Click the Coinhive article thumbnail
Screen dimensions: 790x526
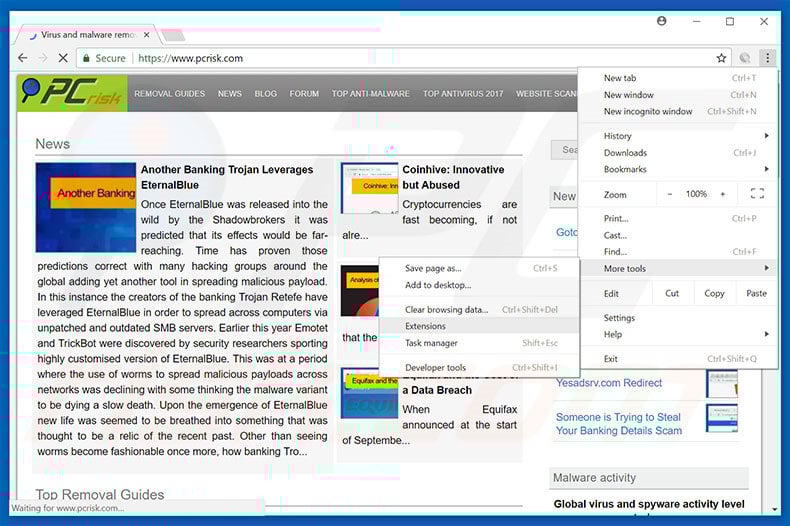coord(370,188)
